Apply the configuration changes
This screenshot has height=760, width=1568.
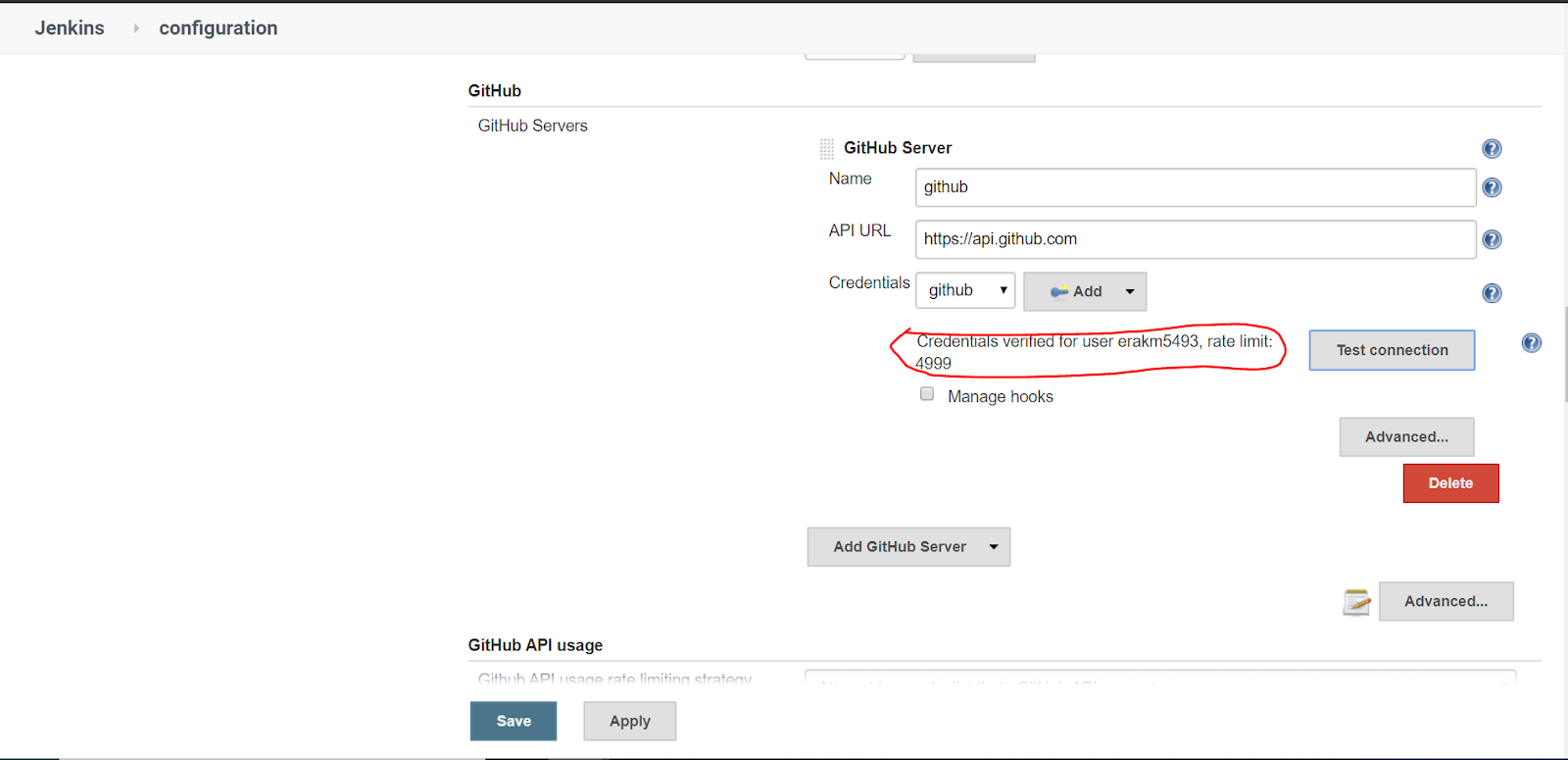click(x=629, y=721)
